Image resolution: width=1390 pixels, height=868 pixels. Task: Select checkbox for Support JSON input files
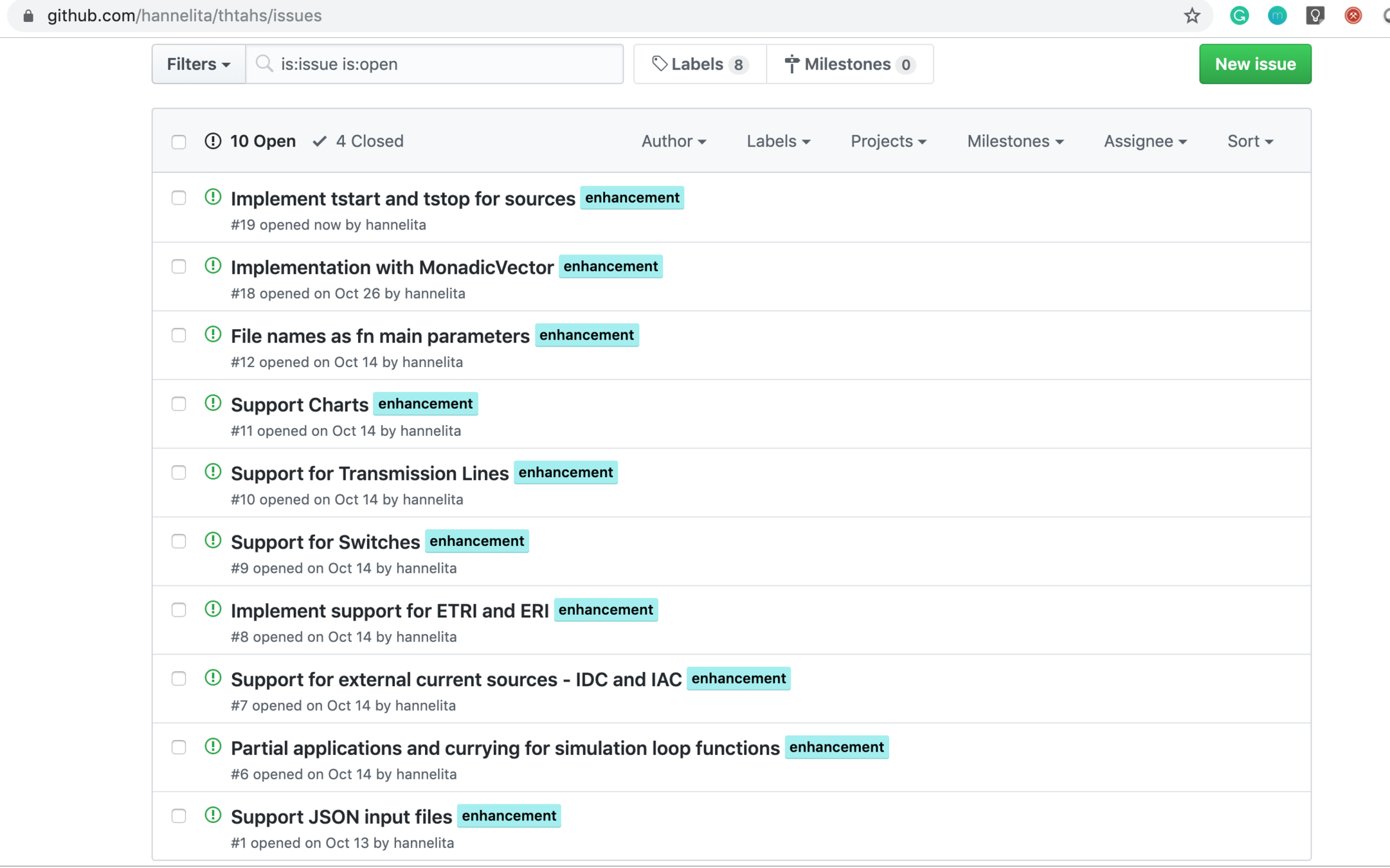pos(179,816)
